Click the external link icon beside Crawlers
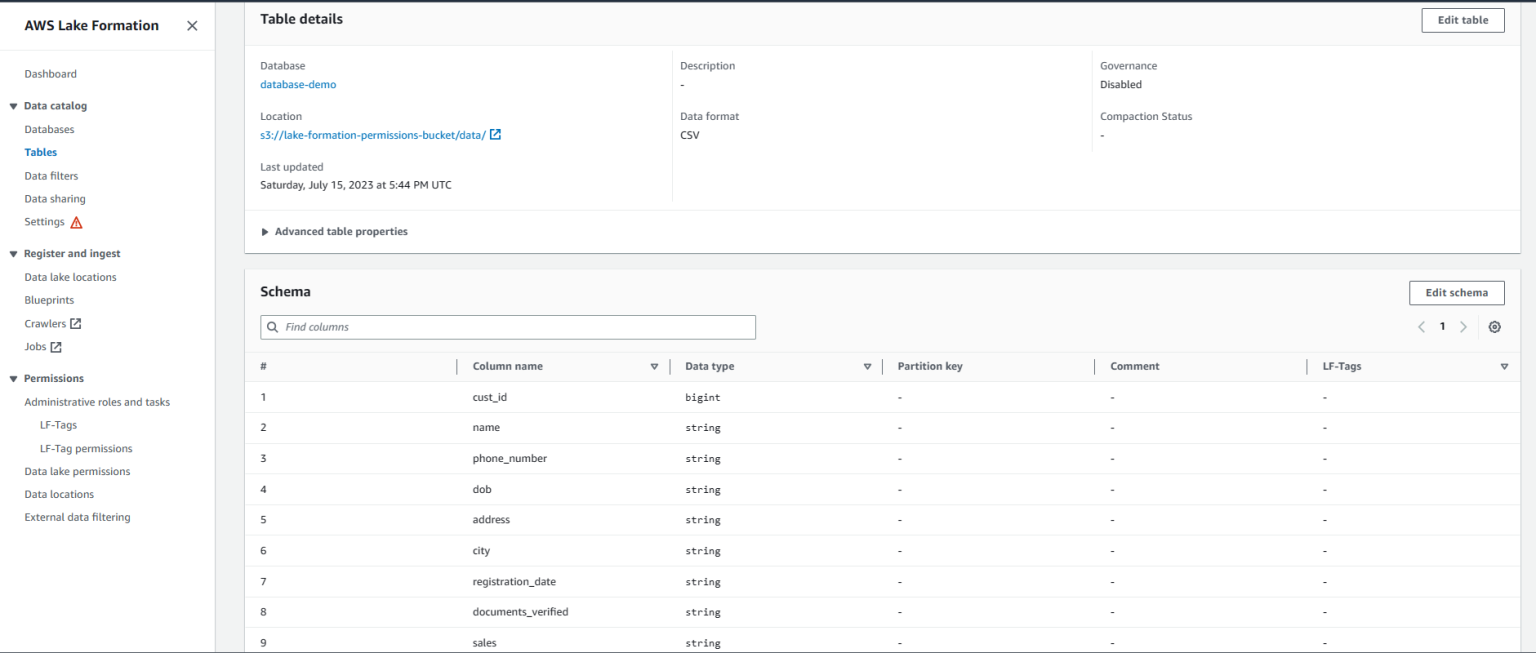 [x=76, y=323]
